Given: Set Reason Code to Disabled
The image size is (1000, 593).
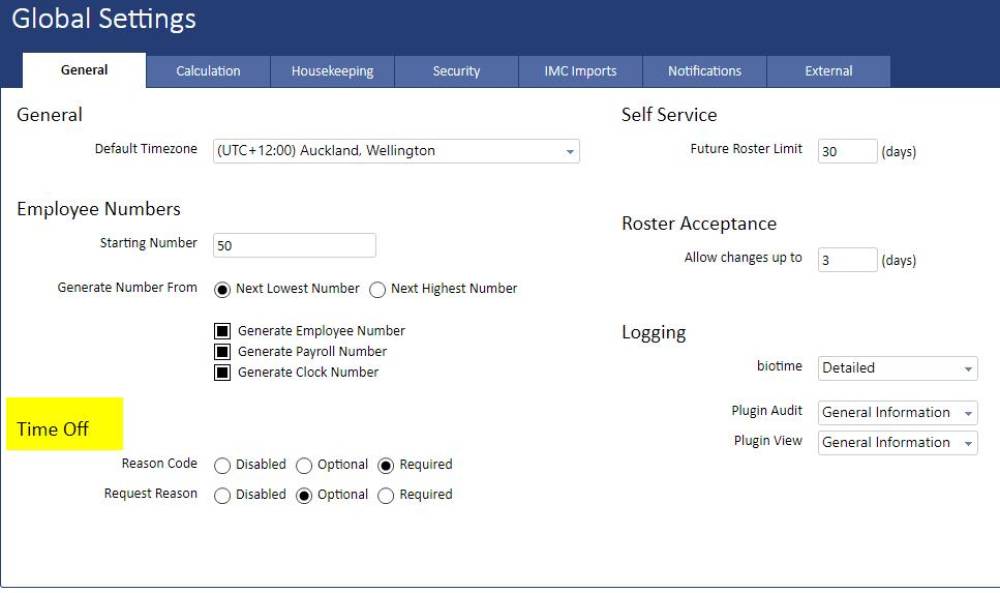Looking at the screenshot, I should (223, 466).
